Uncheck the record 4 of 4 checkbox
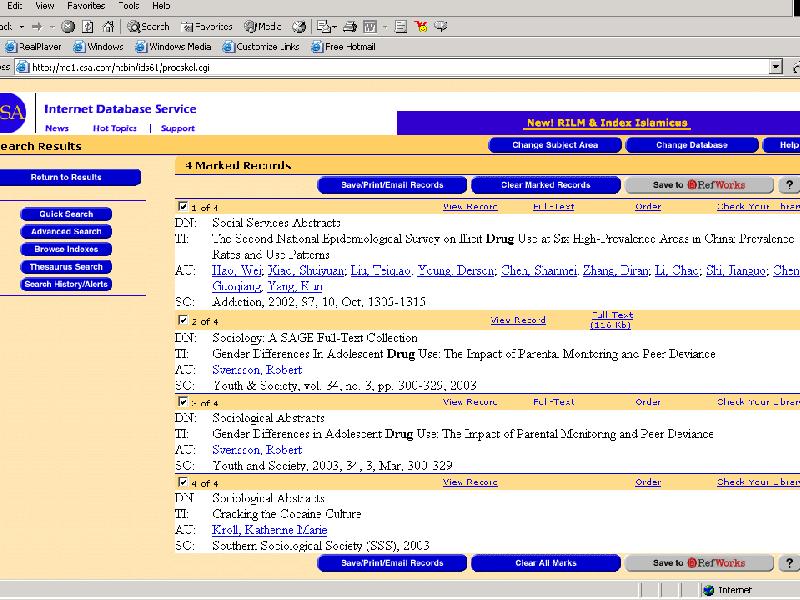 (x=183, y=482)
